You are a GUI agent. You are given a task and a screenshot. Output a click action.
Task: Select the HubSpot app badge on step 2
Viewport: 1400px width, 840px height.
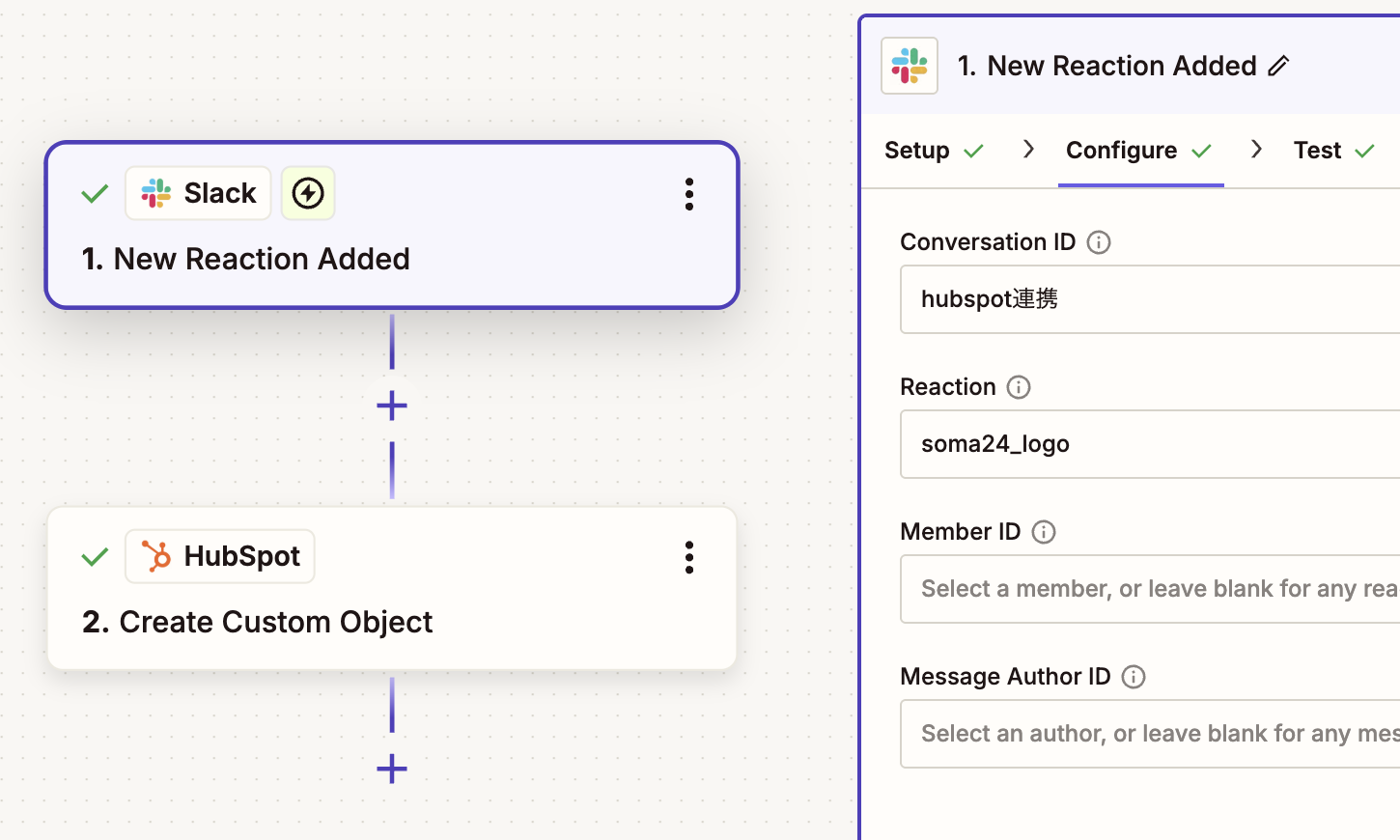coord(220,556)
